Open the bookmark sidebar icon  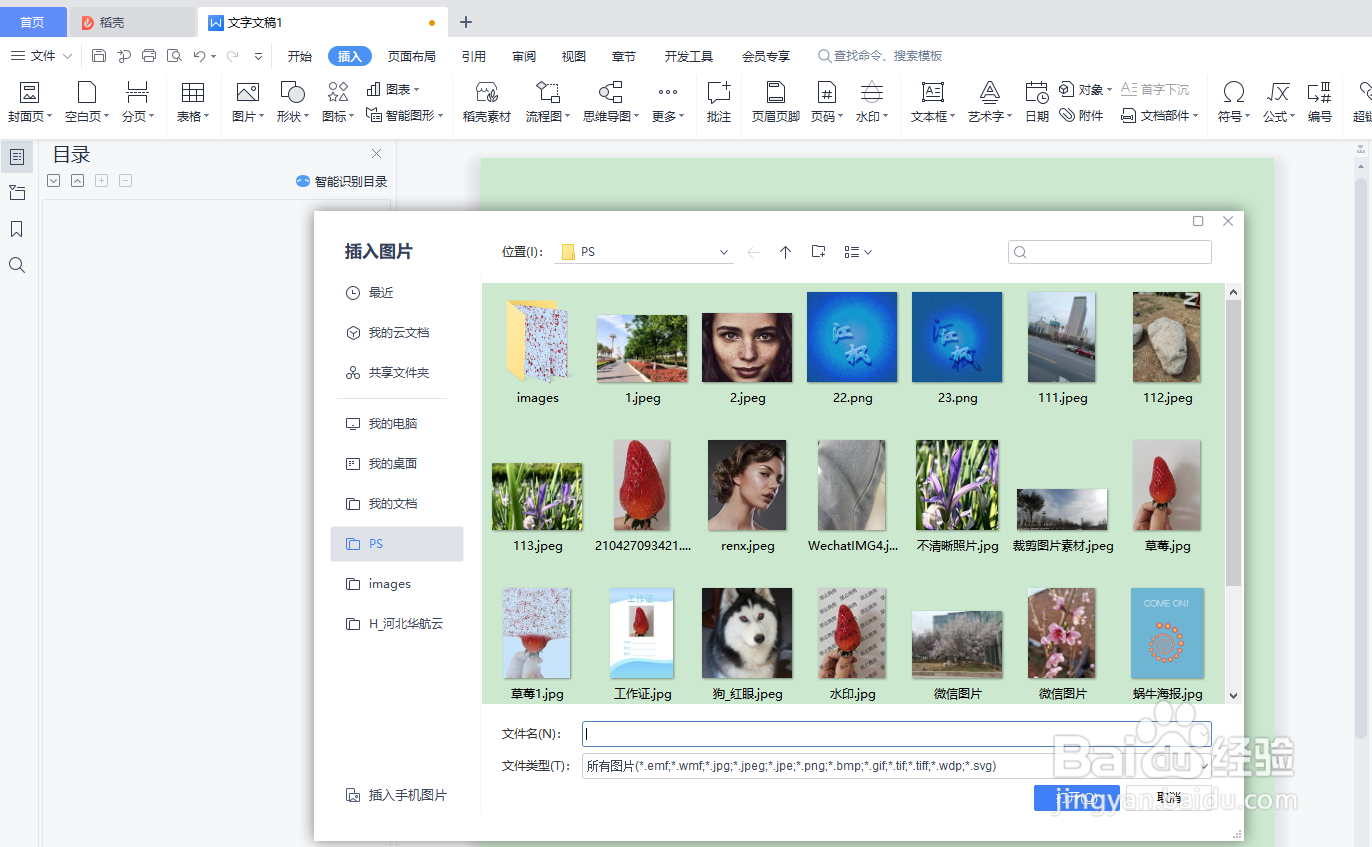[x=17, y=229]
